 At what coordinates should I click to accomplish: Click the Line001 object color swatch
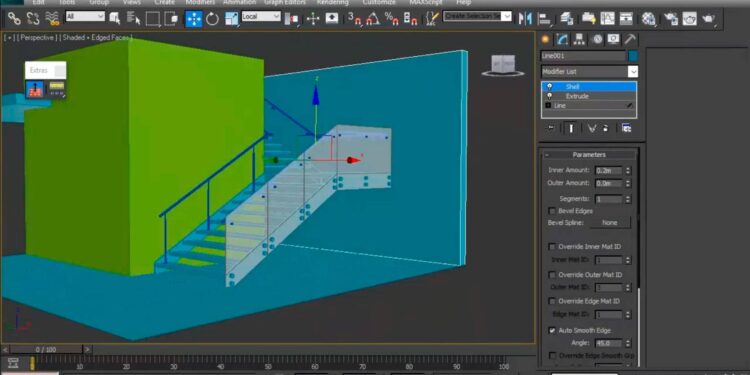[633, 56]
